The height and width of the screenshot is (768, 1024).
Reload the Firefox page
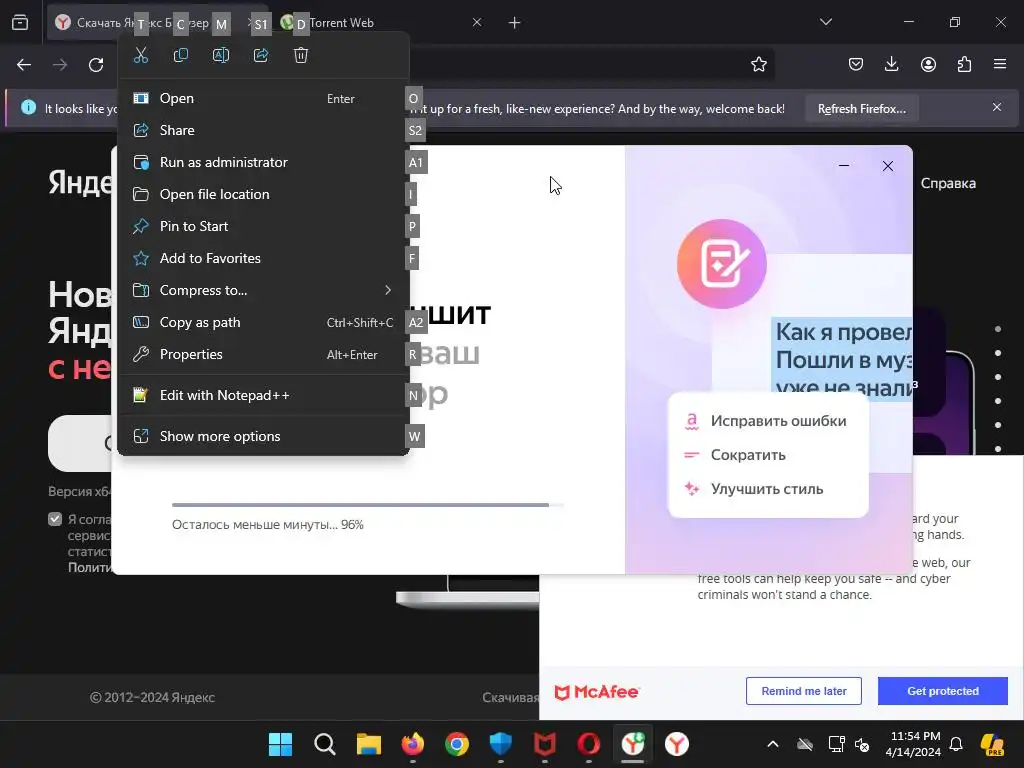click(x=96, y=65)
